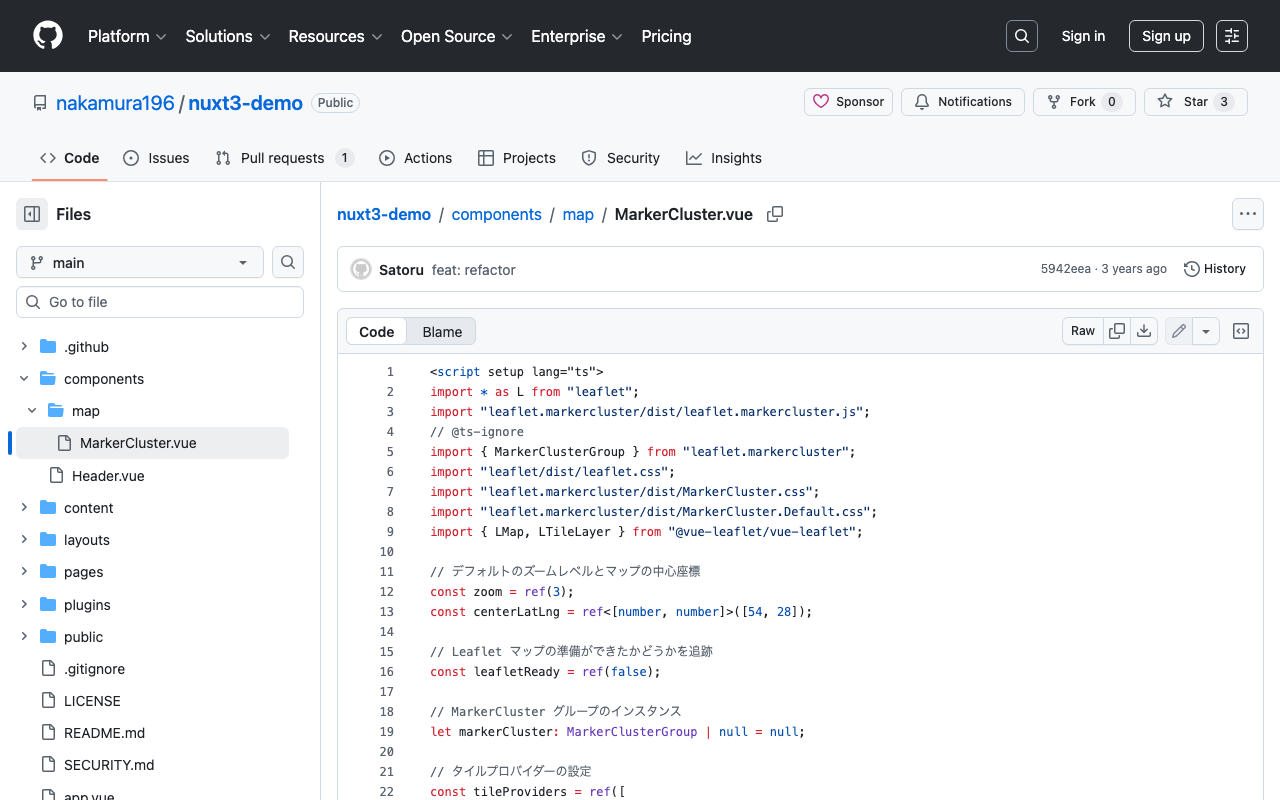Open the main branch selector dropdown
Image resolution: width=1280 pixels, height=800 pixels.
tap(140, 262)
